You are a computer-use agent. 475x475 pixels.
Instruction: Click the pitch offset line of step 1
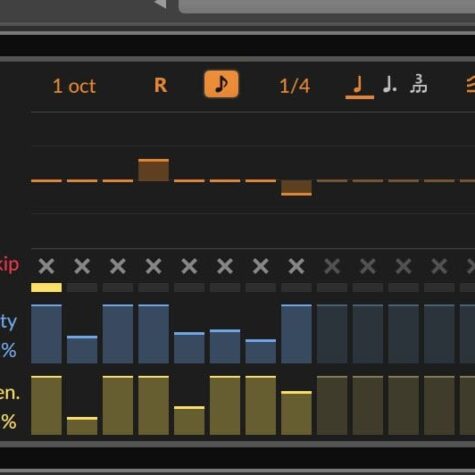(46, 181)
